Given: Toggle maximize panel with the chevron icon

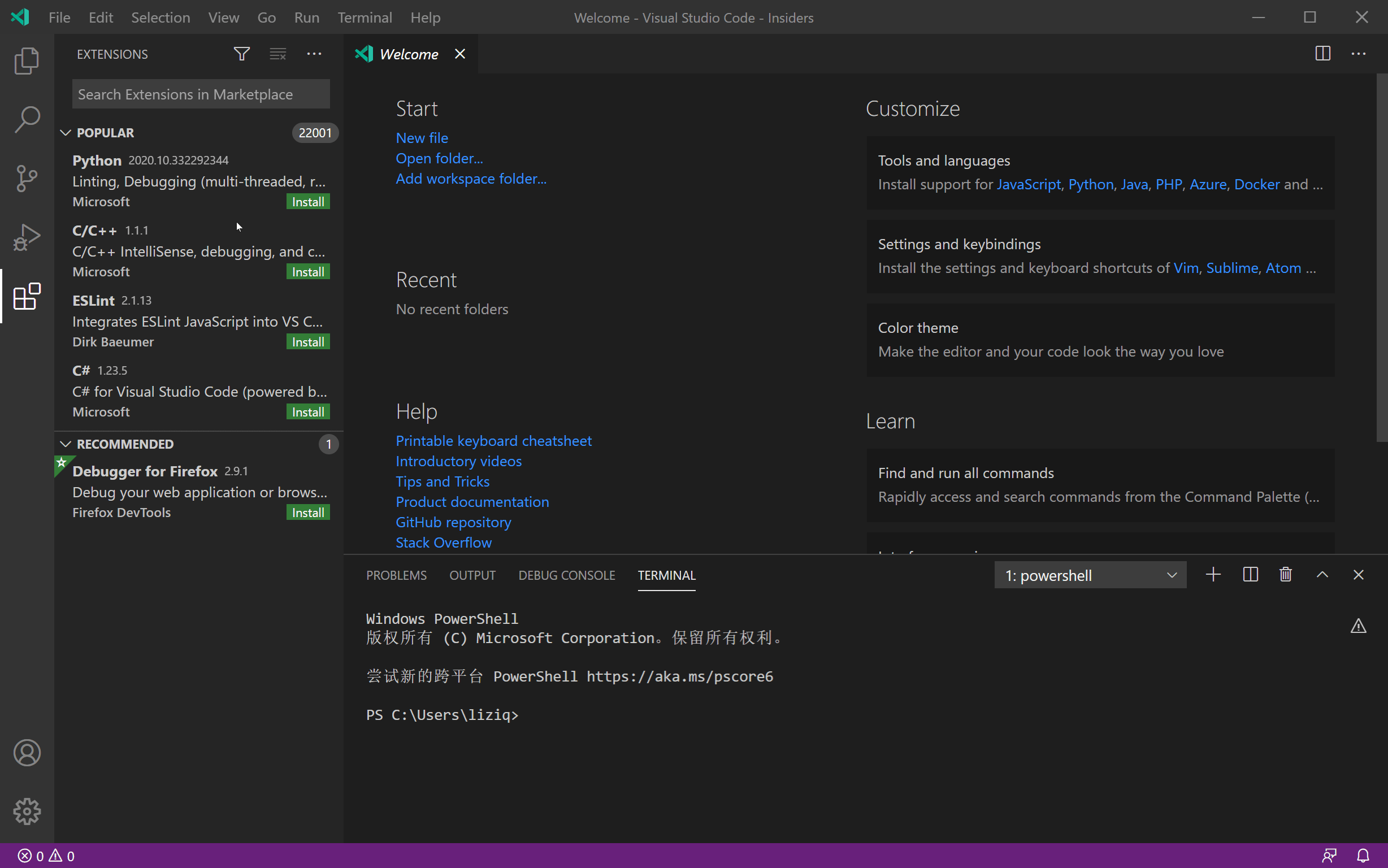Looking at the screenshot, I should [1321, 574].
